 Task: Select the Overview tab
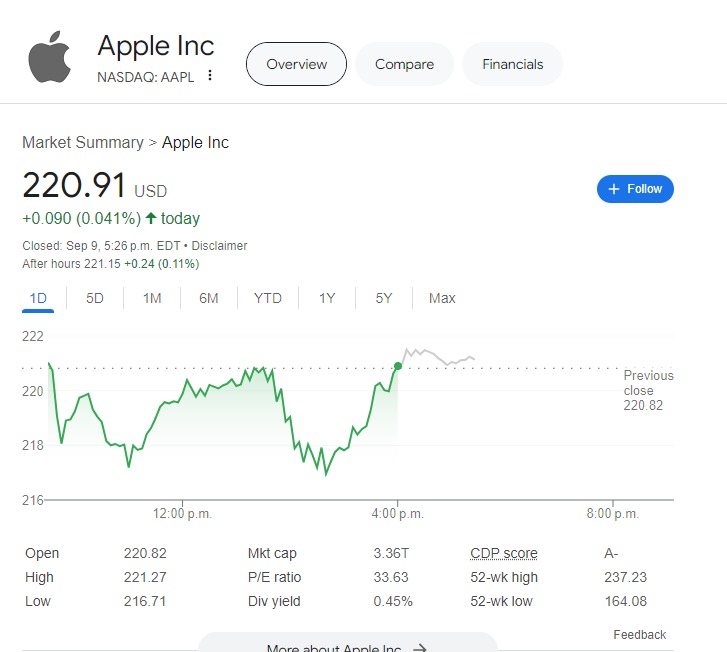pos(296,64)
